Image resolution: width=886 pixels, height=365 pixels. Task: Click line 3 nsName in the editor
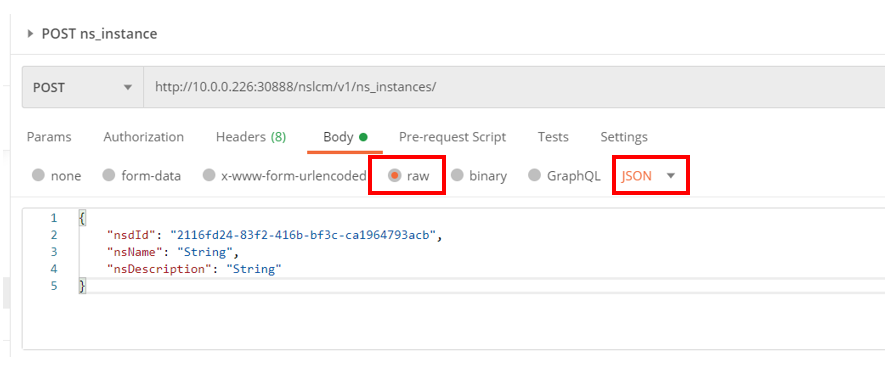pos(129,252)
